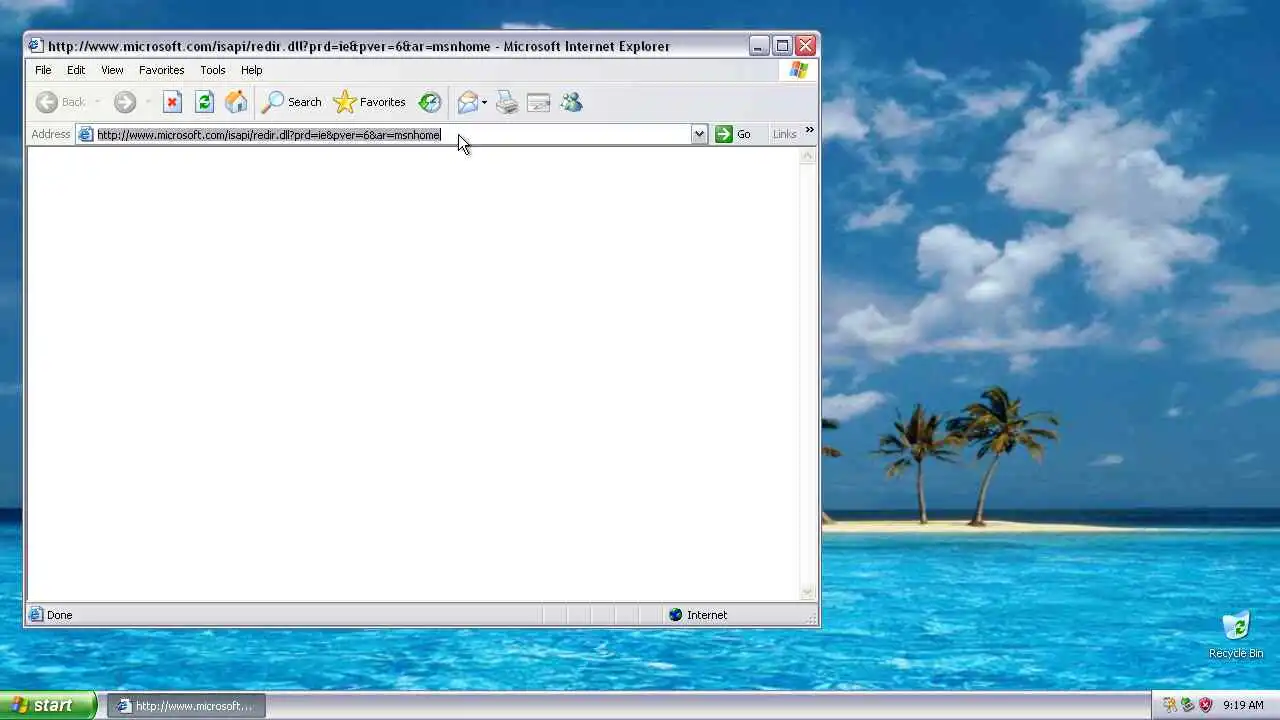Open the Favorites pane
Image resolution: width=1280 pixels, height=720 pixels.
[x=370, y=102]
